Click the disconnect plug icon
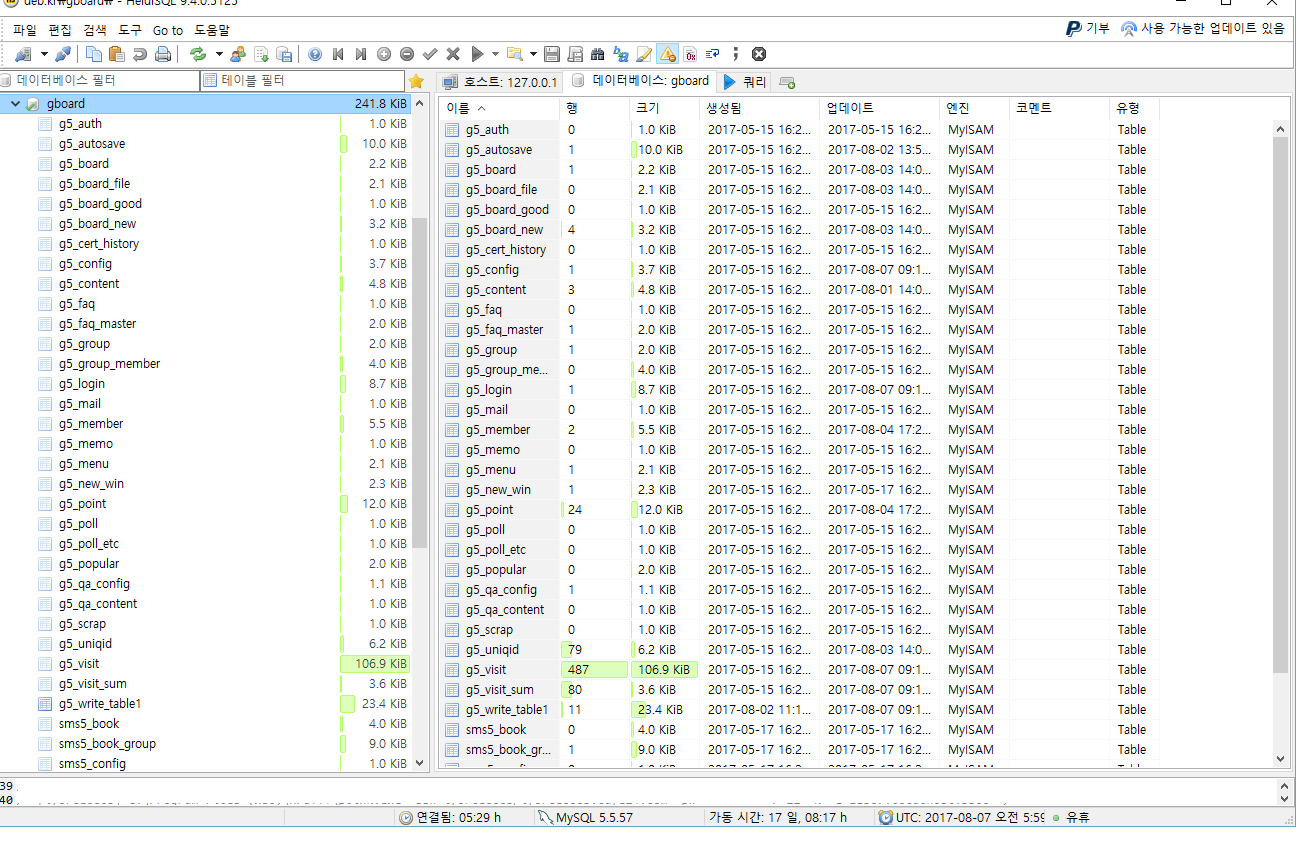This screenshot has width=1302, height=842. pyautogui.click(x=62, y=54)
